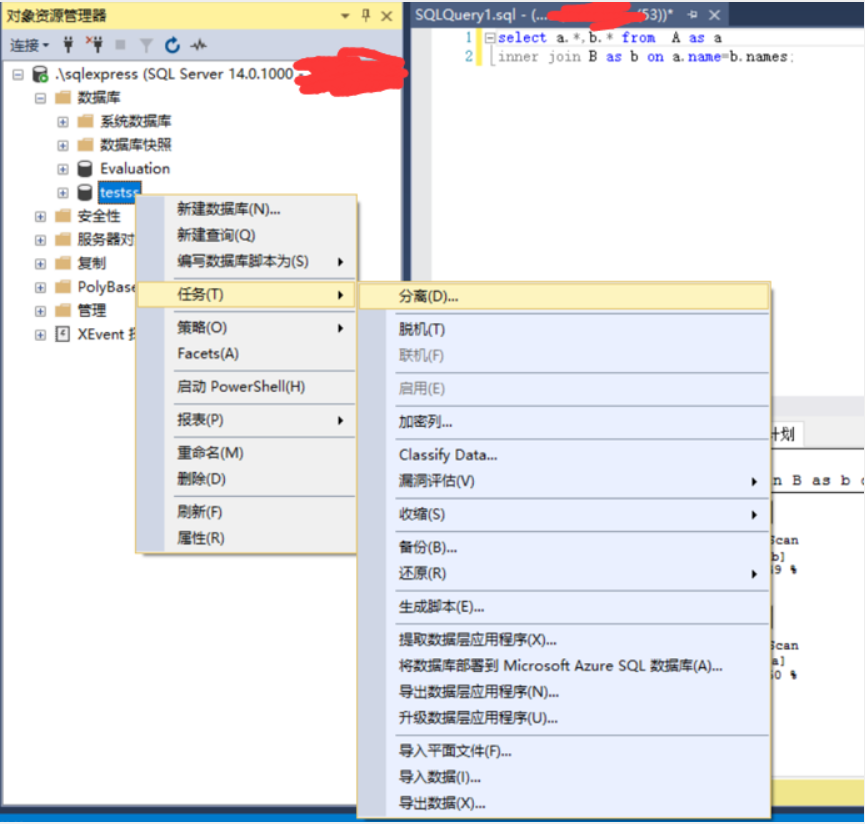Click the filter icon in Object Explorer toolbar

(x=146, y=45)
